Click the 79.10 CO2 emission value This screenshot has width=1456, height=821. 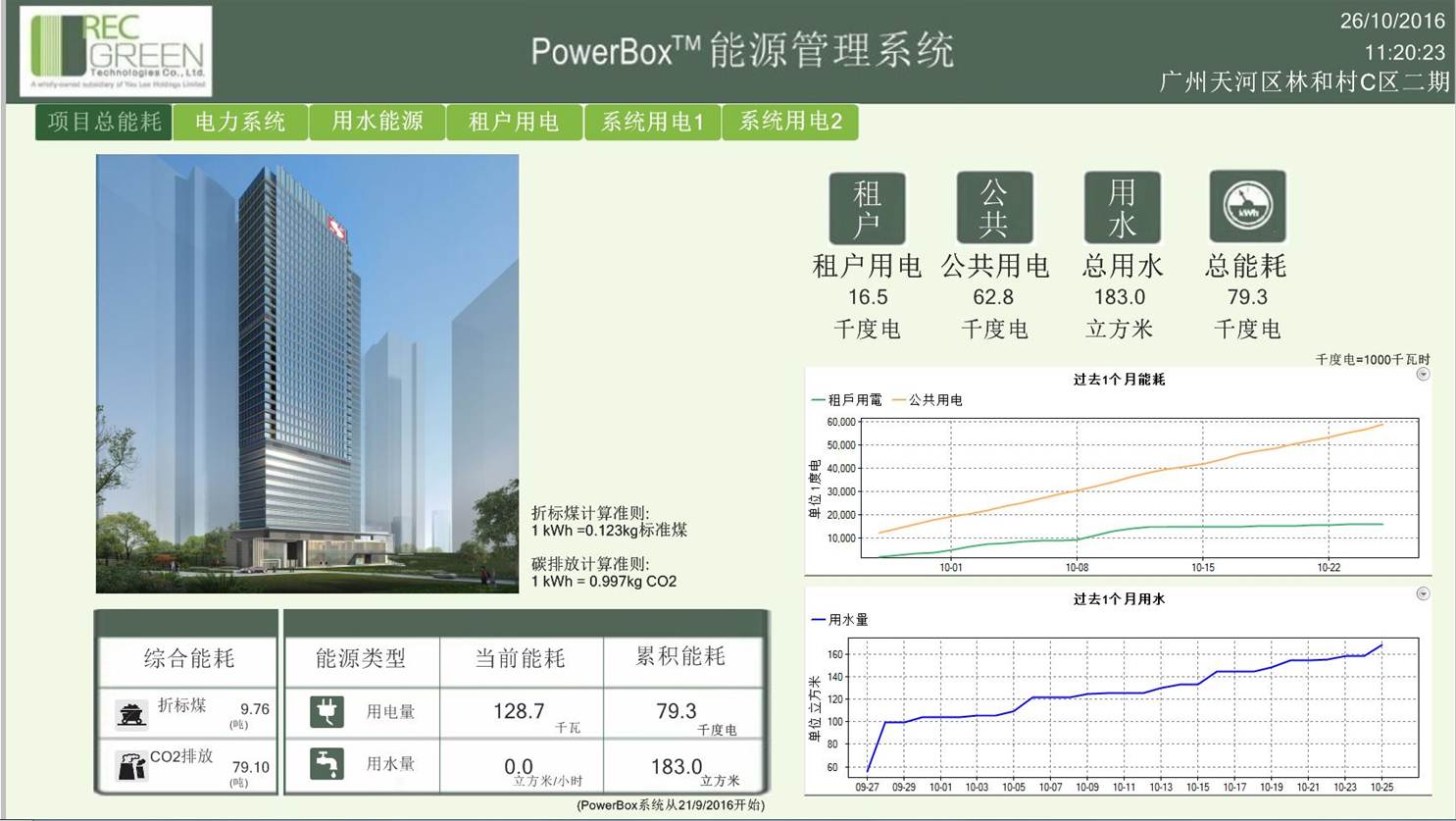click(x=251, y=767)
